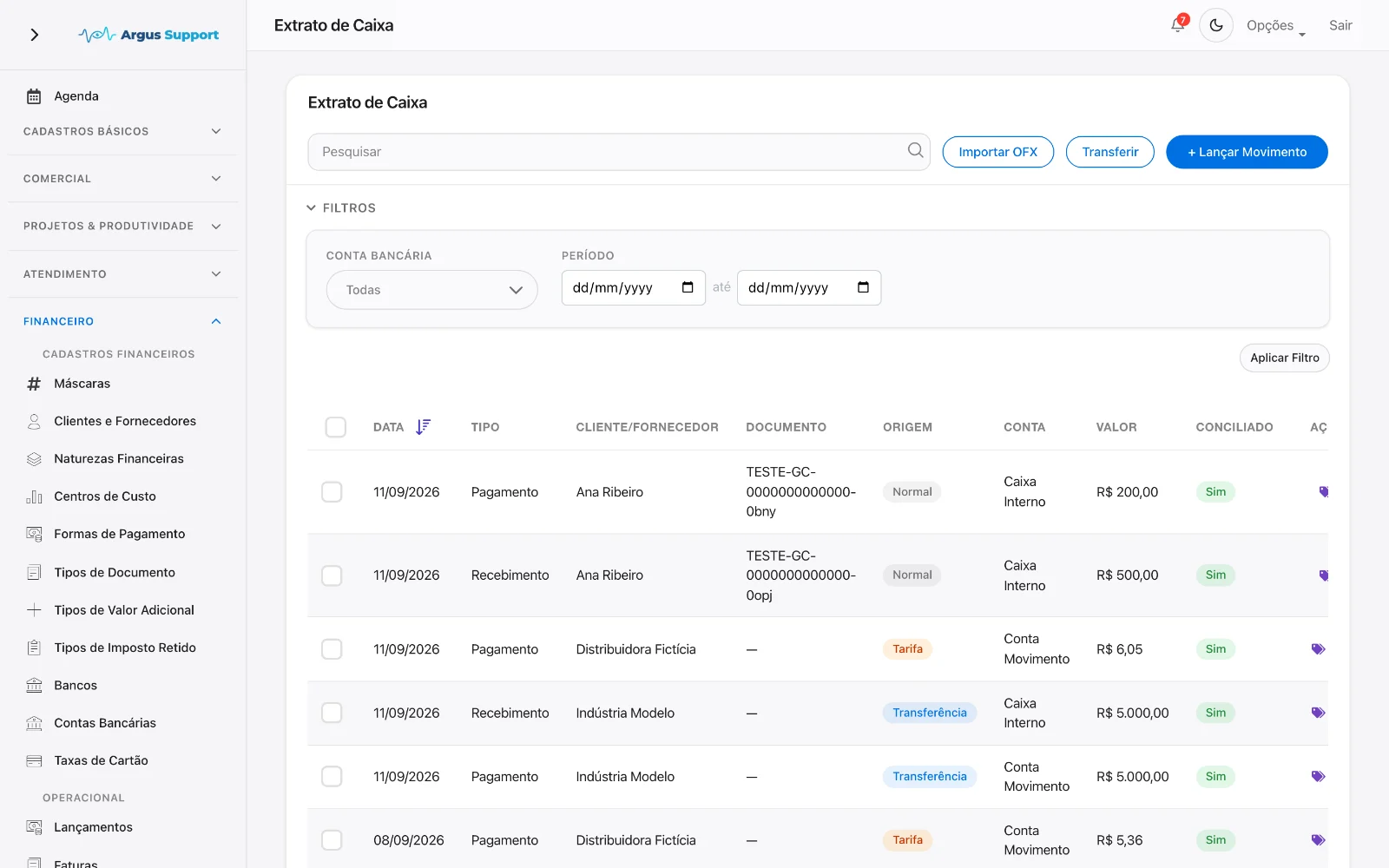Click tag icon in Recebimento R$ 5.000,00 row
The image size is (1389, 868).
1318,713
